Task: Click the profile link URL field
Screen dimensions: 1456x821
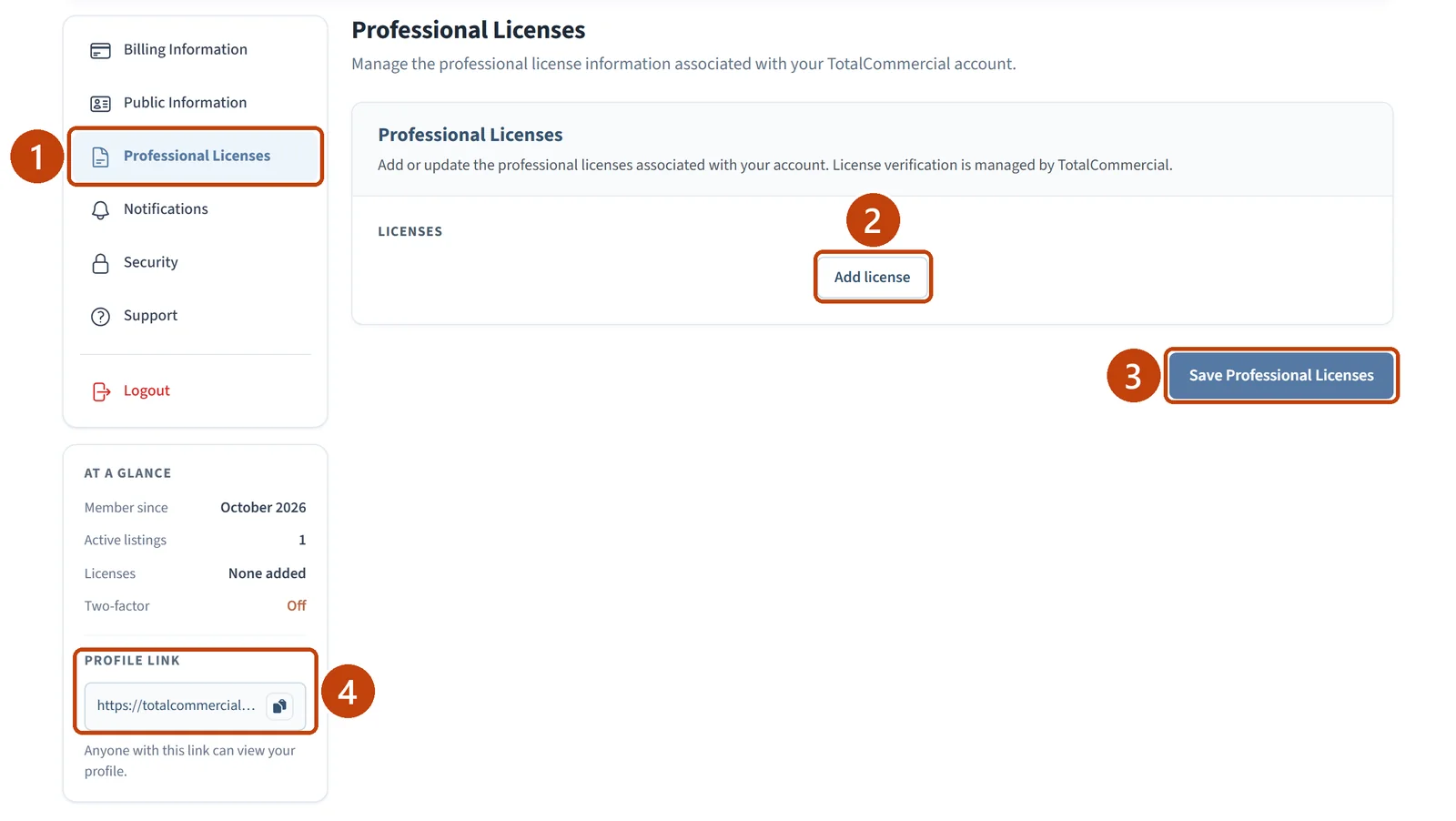Action: click(x=195, y=706)
